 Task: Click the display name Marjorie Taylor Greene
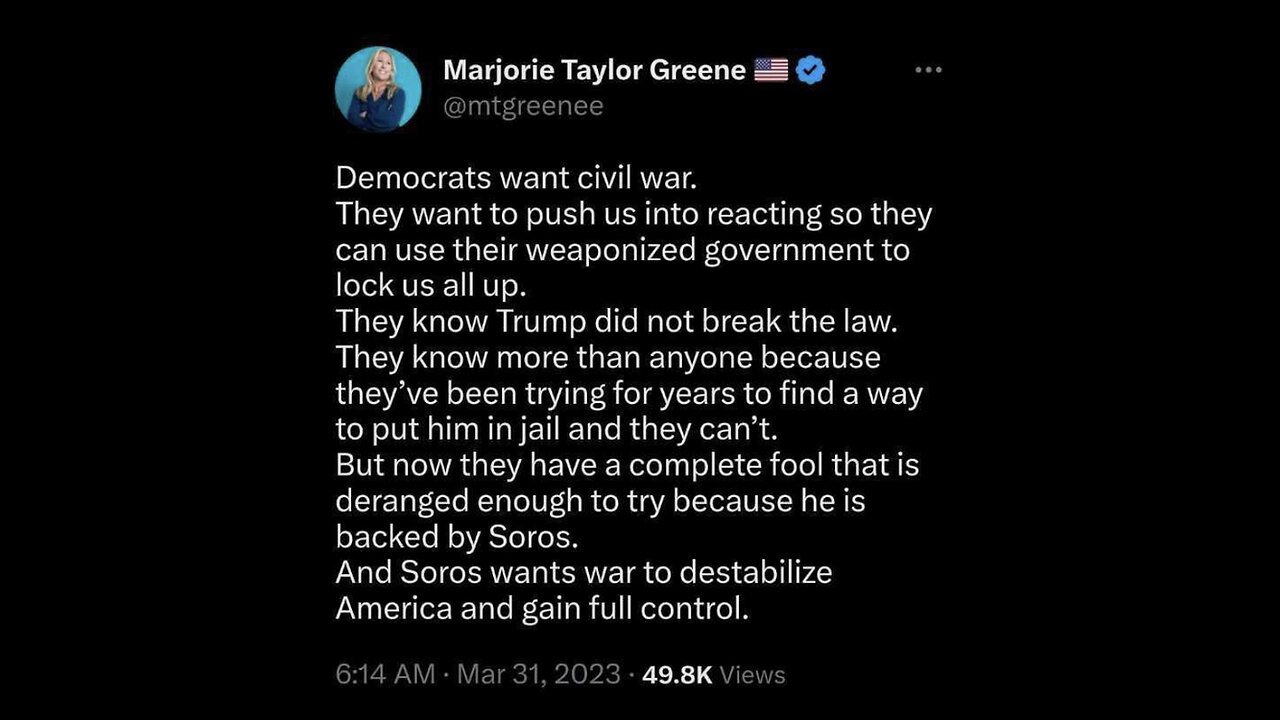(x=594, y=70)
